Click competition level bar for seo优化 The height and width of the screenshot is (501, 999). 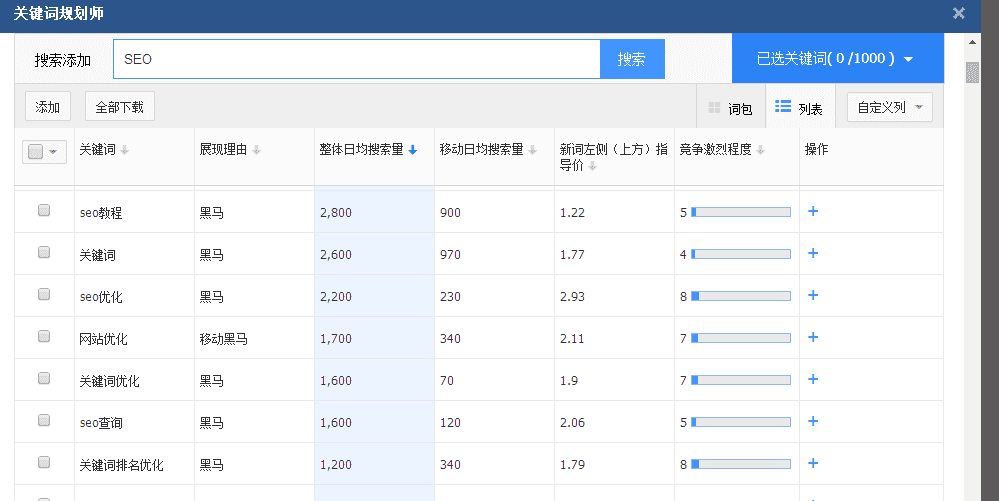(x=740, y=296)
